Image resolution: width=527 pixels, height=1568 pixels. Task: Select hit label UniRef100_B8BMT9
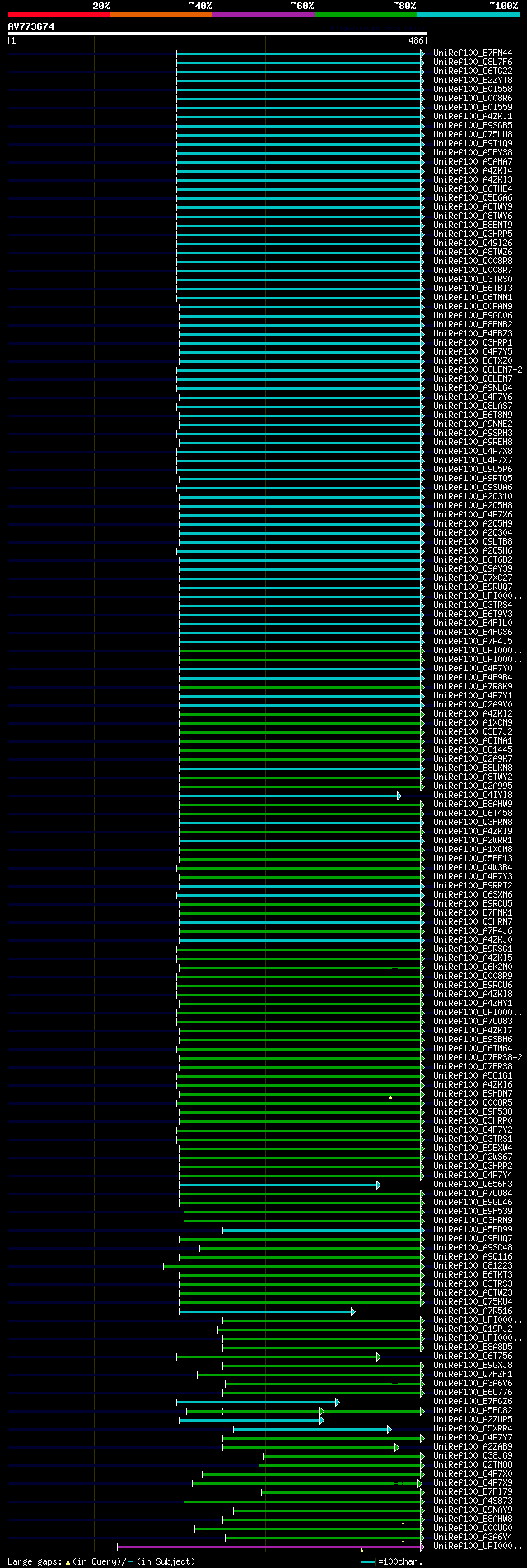[x=473, y=225]
